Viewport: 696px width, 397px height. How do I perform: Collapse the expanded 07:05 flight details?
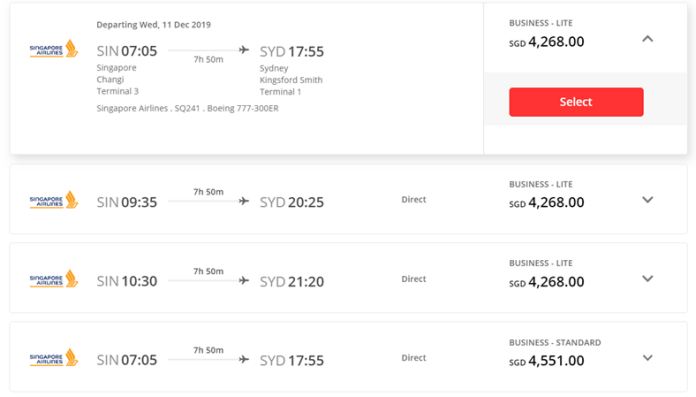click(x=647, y=39)
